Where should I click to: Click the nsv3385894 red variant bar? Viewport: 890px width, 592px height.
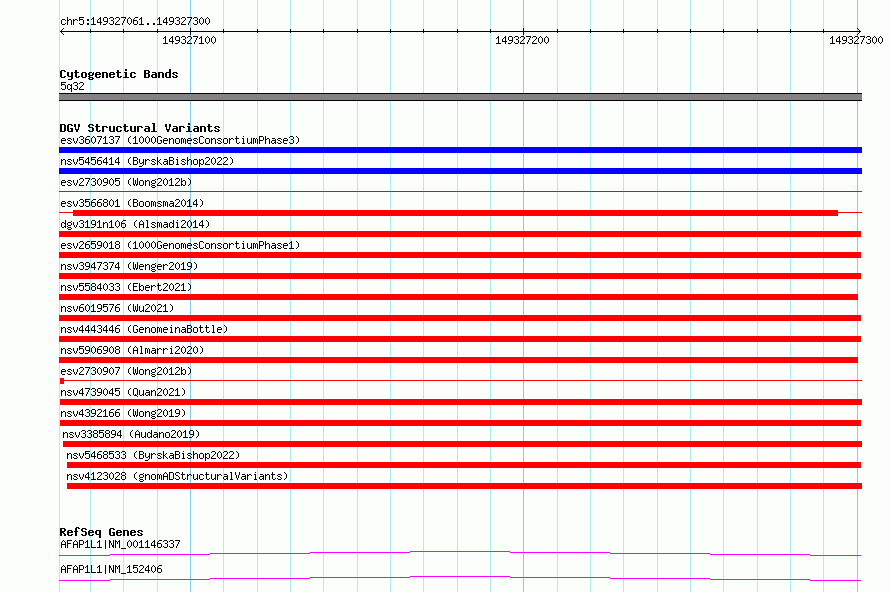[463, 444]
